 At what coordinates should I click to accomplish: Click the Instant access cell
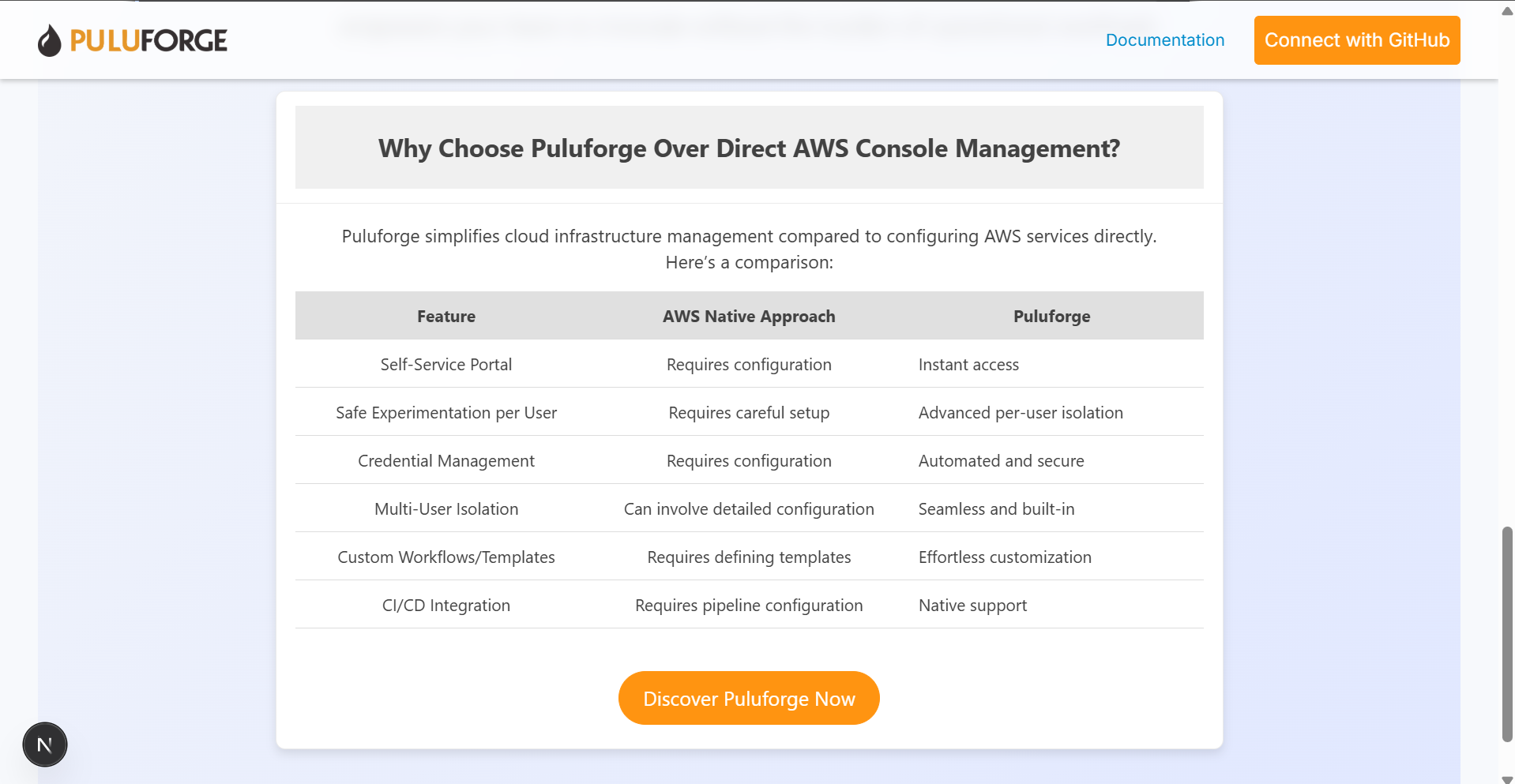coord(1051,364)
